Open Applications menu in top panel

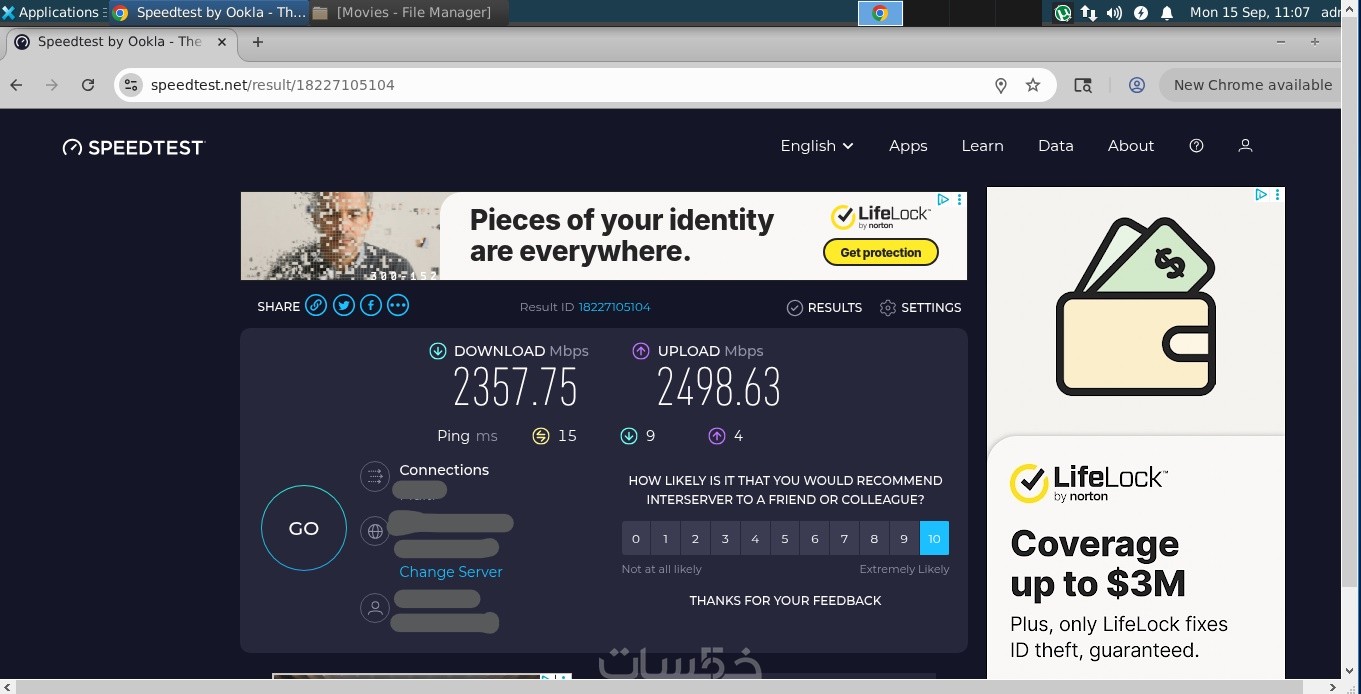pos(52,13)
